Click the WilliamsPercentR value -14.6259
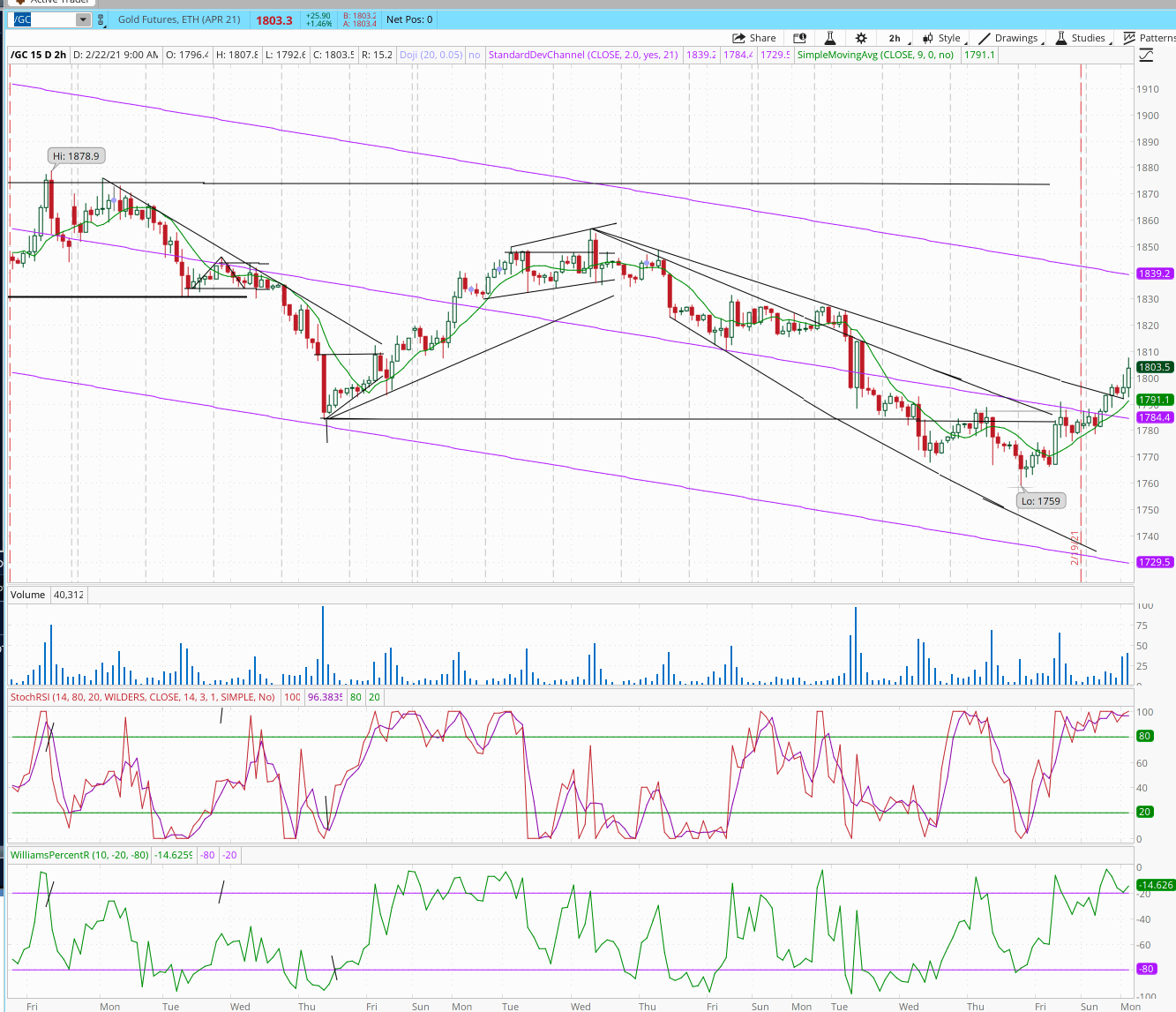 (x=174, y=855)
